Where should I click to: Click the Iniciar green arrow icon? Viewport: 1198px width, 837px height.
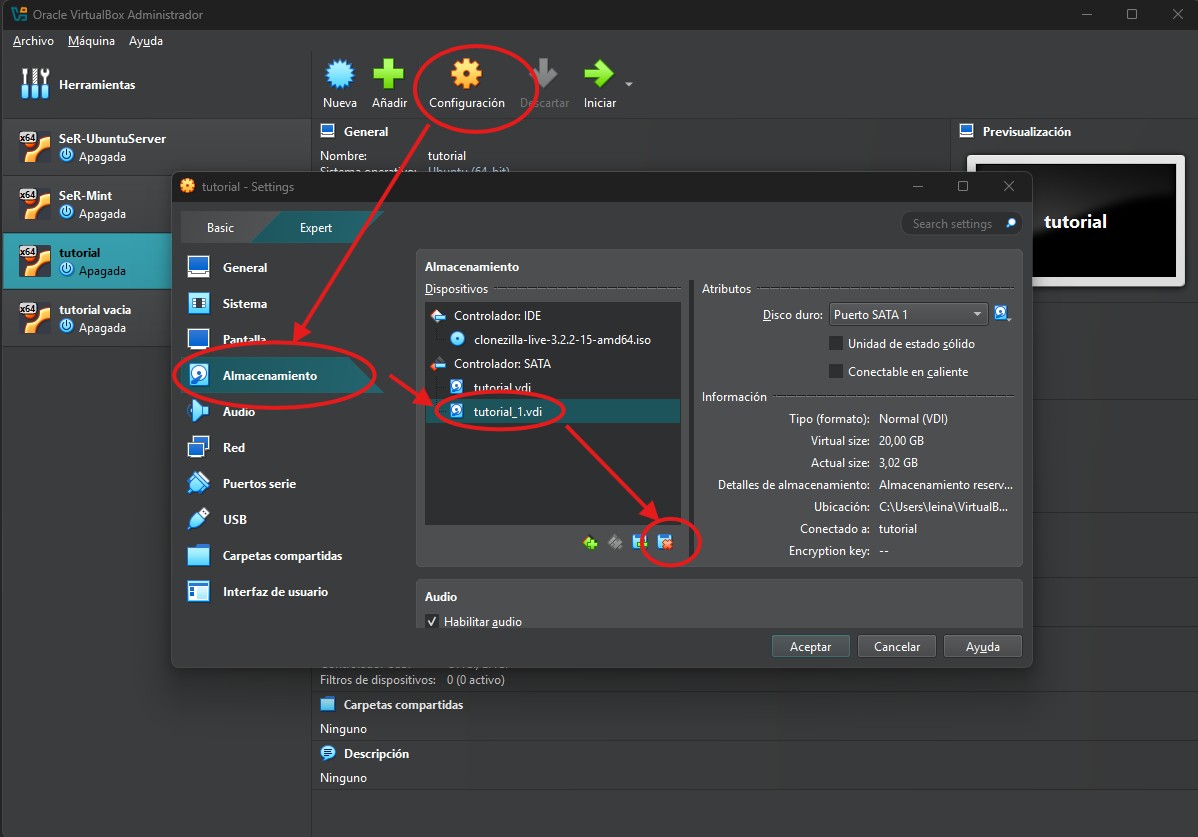coord(599,74)
